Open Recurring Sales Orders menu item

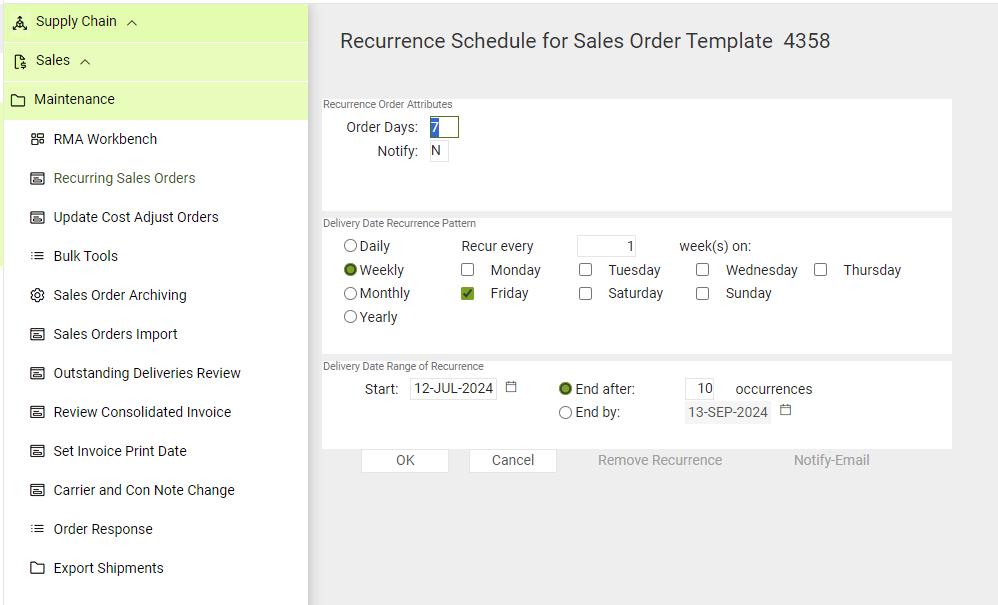tap(124, 178)
